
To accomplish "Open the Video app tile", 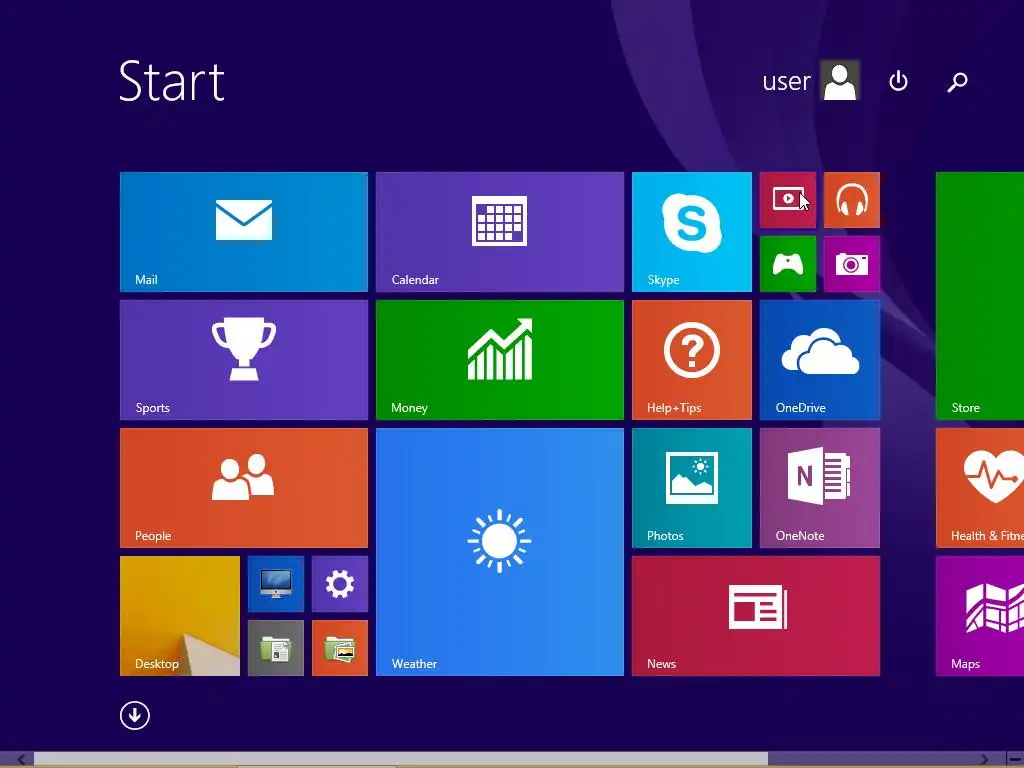I will click(x=788, y=200).
